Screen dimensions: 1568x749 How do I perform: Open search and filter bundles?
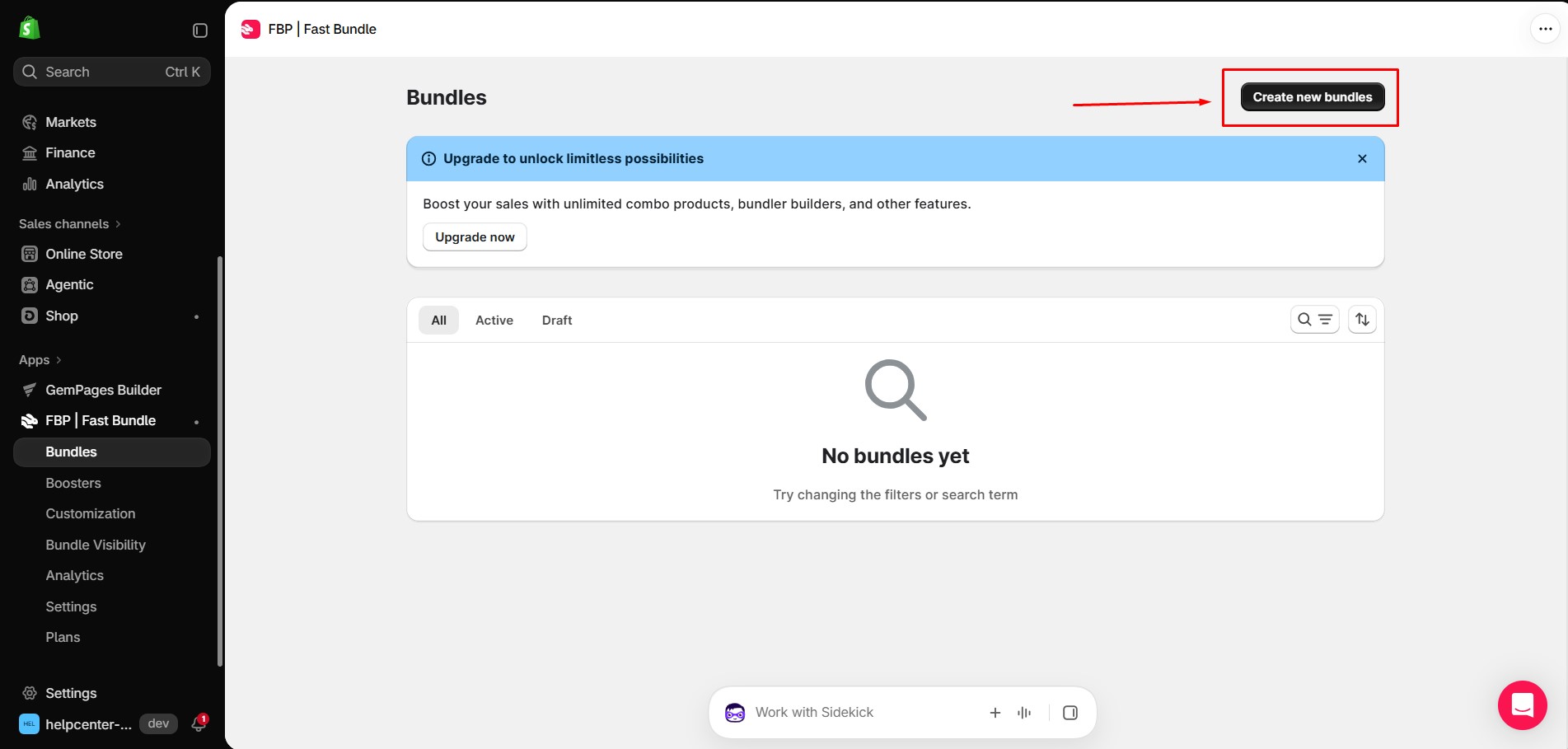(x=1314, y=320)
